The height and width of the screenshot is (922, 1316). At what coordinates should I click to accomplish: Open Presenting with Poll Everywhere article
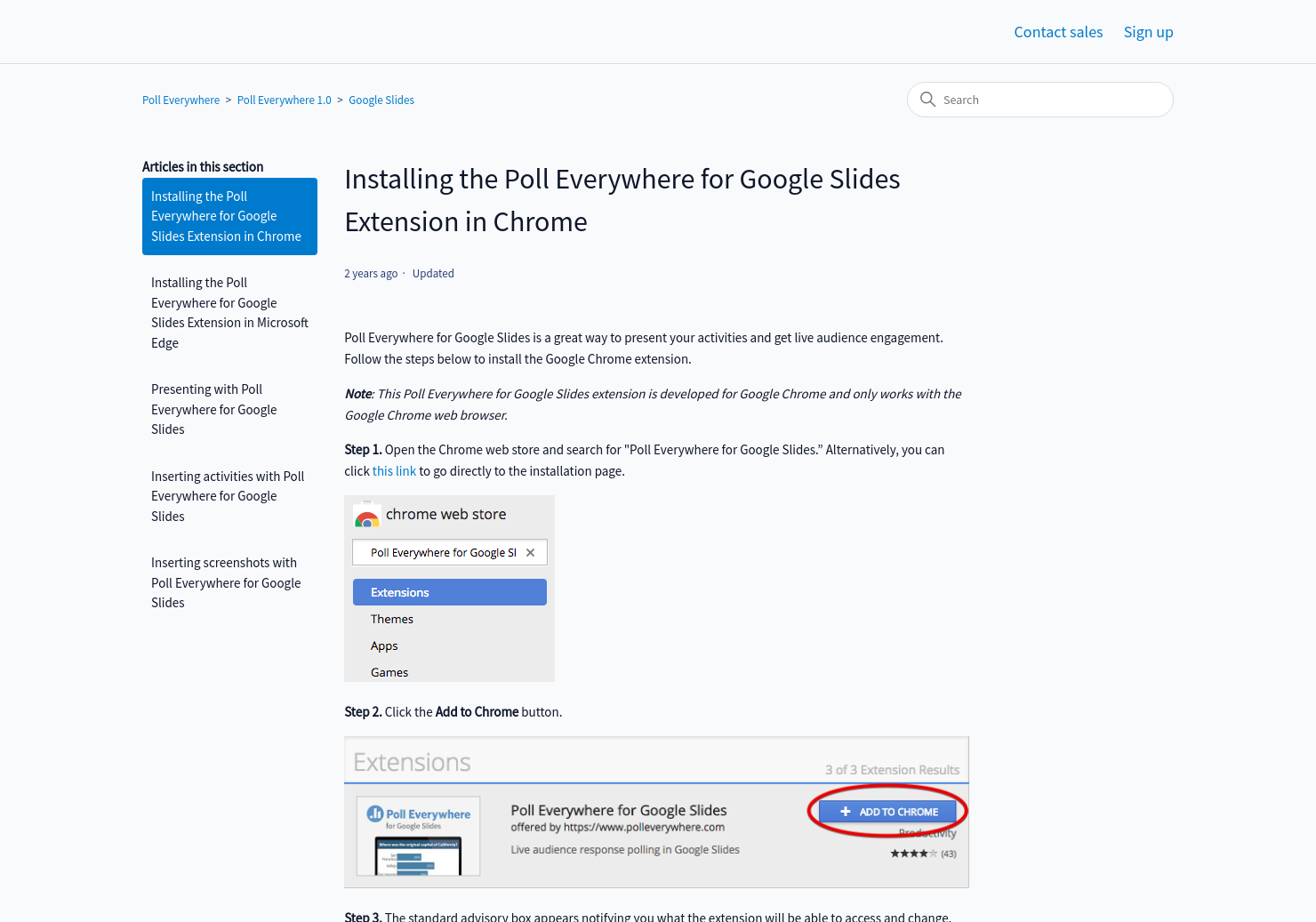[213, 409]
